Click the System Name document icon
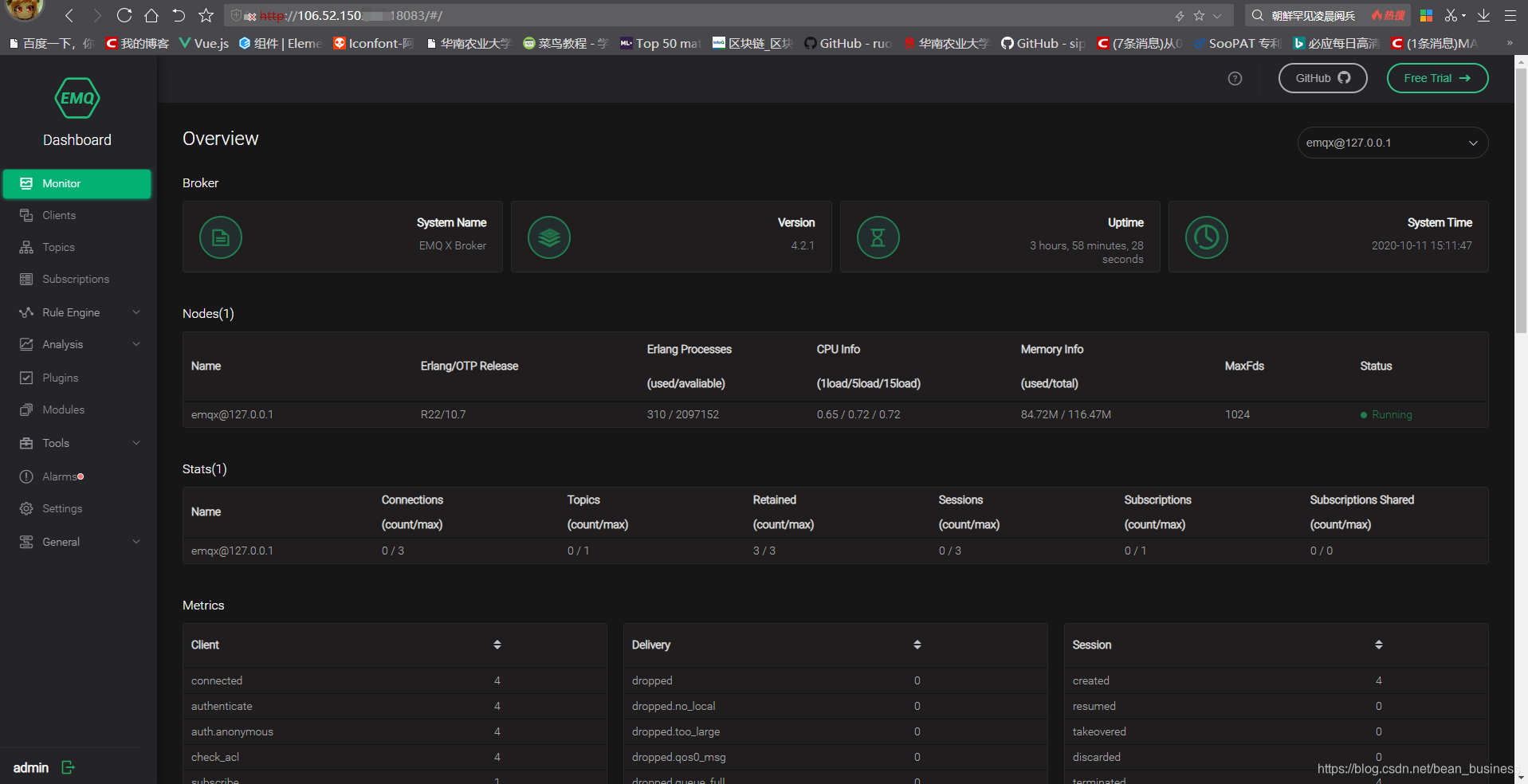 tap(221, 237)
